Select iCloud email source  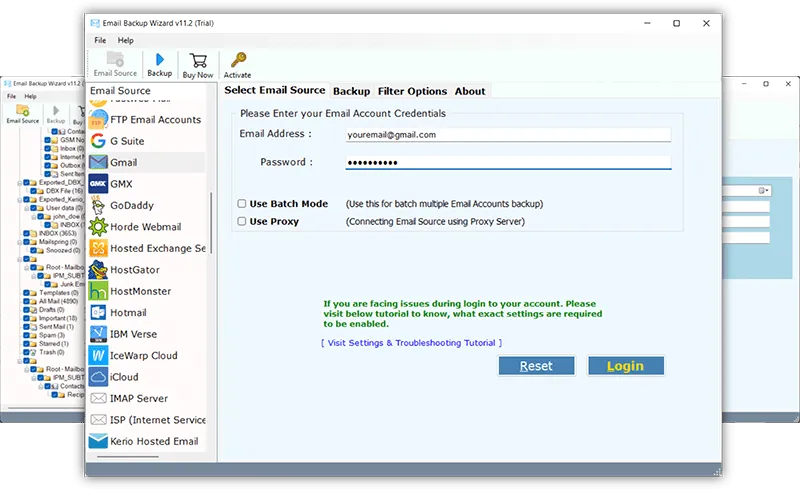tap(146, 377)
